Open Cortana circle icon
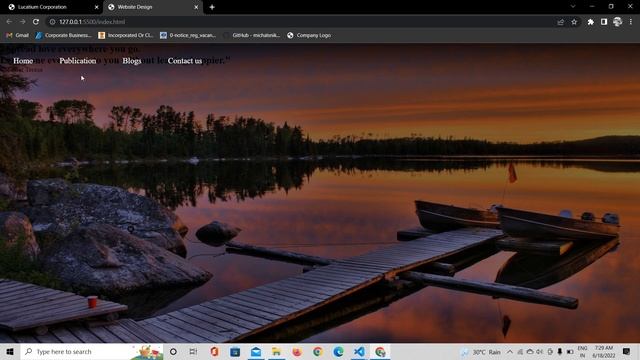This screenshot has height=360, width=640. point(173,351)
